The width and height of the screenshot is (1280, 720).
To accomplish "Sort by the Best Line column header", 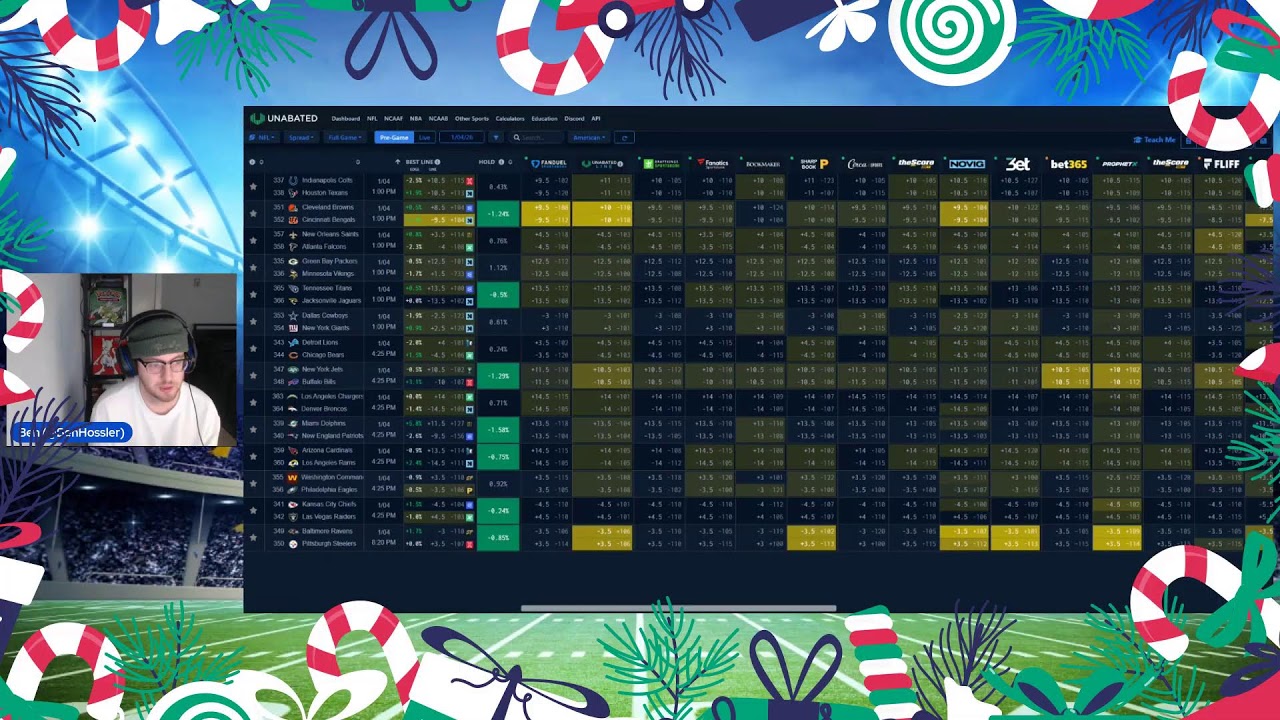I will pyautogui.click(x=419, y=162).
